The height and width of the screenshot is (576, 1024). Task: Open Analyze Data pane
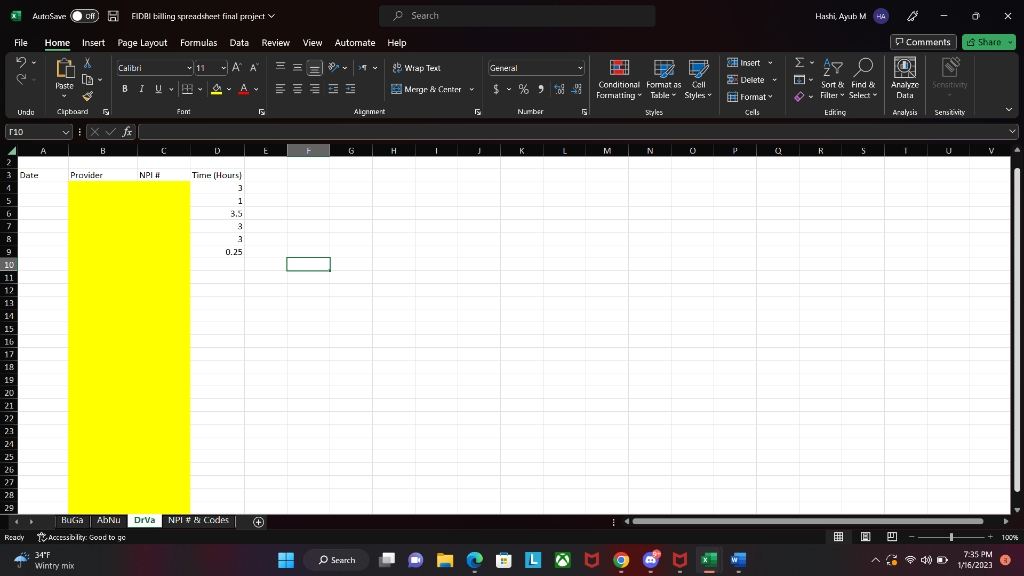tap(904, 79)
